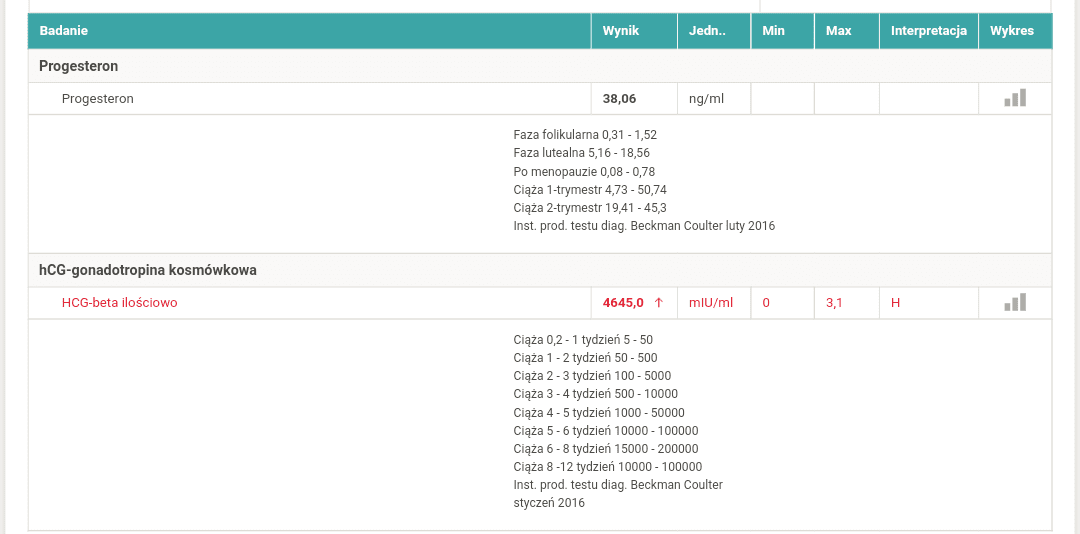Click the H interpretation flag
The image size is (1080, 534).
tap(895, 302)
